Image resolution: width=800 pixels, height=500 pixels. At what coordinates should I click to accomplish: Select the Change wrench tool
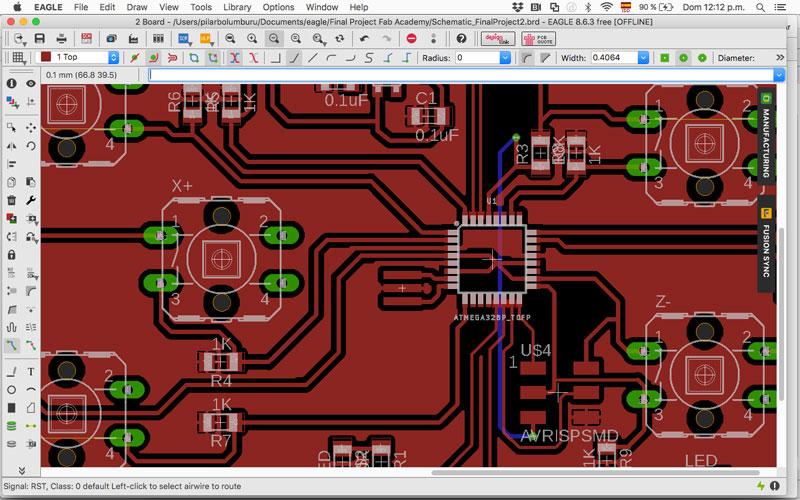(31, 200)
